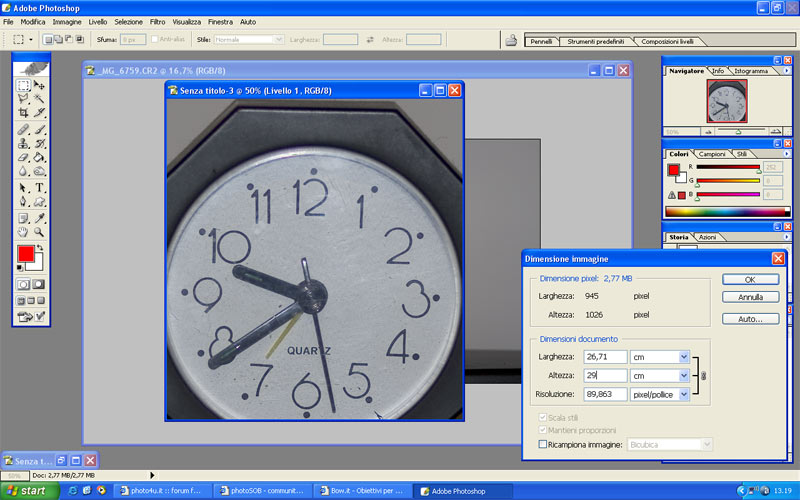This screenshot has height=500, width=800.
Task: Select the Type tool
Action: (x=40, y=187)
